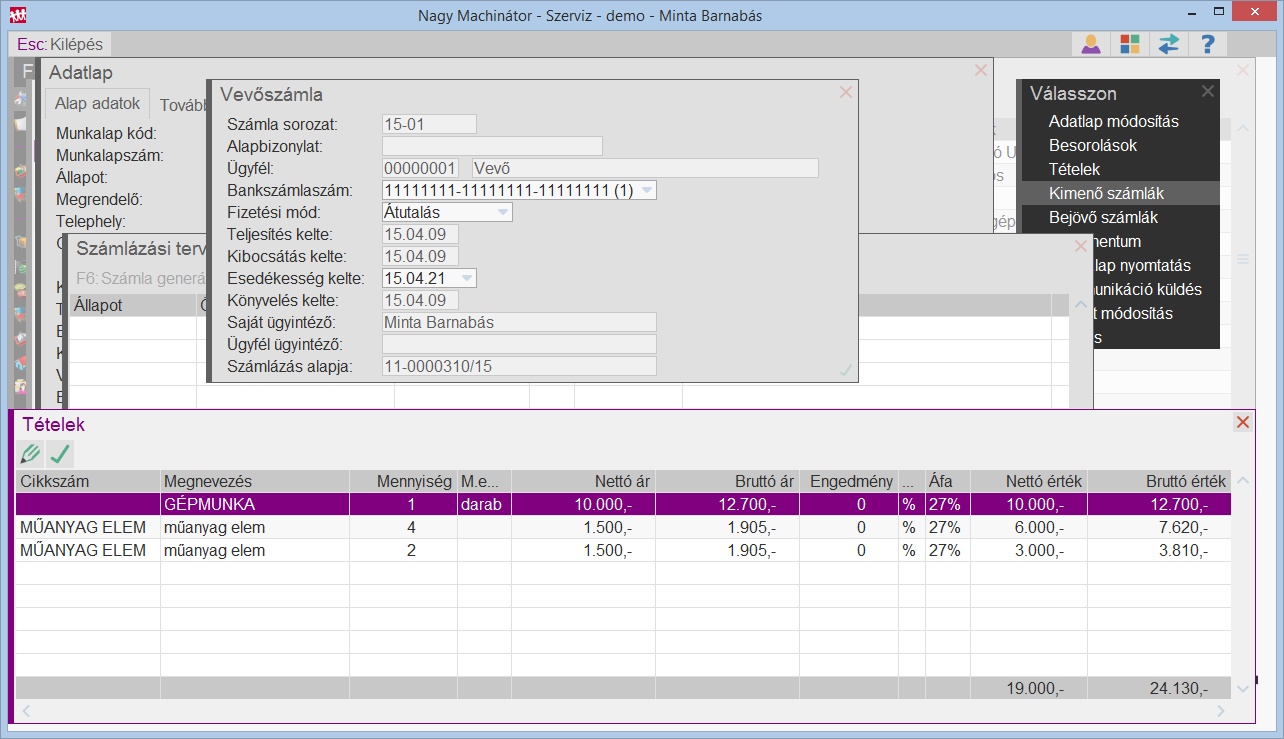Viewport: 1284px width, 739px height.
Task: Click the empty Ügyfél ügyintéző field
Action: 519,344
